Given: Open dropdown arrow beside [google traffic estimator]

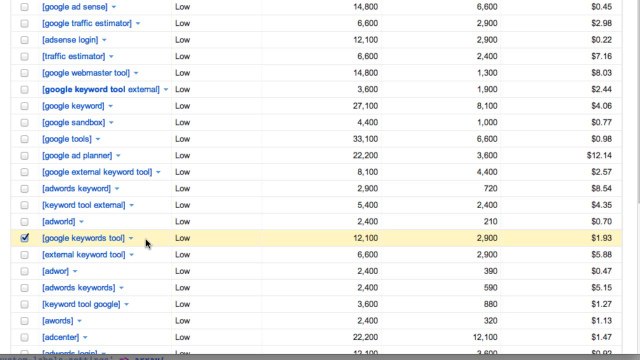Looking at the screenshot, I should 138,24.
